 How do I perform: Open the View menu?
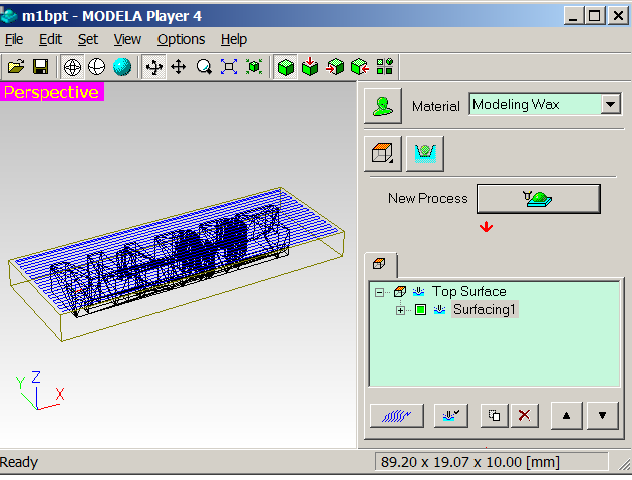click(127, 39)
